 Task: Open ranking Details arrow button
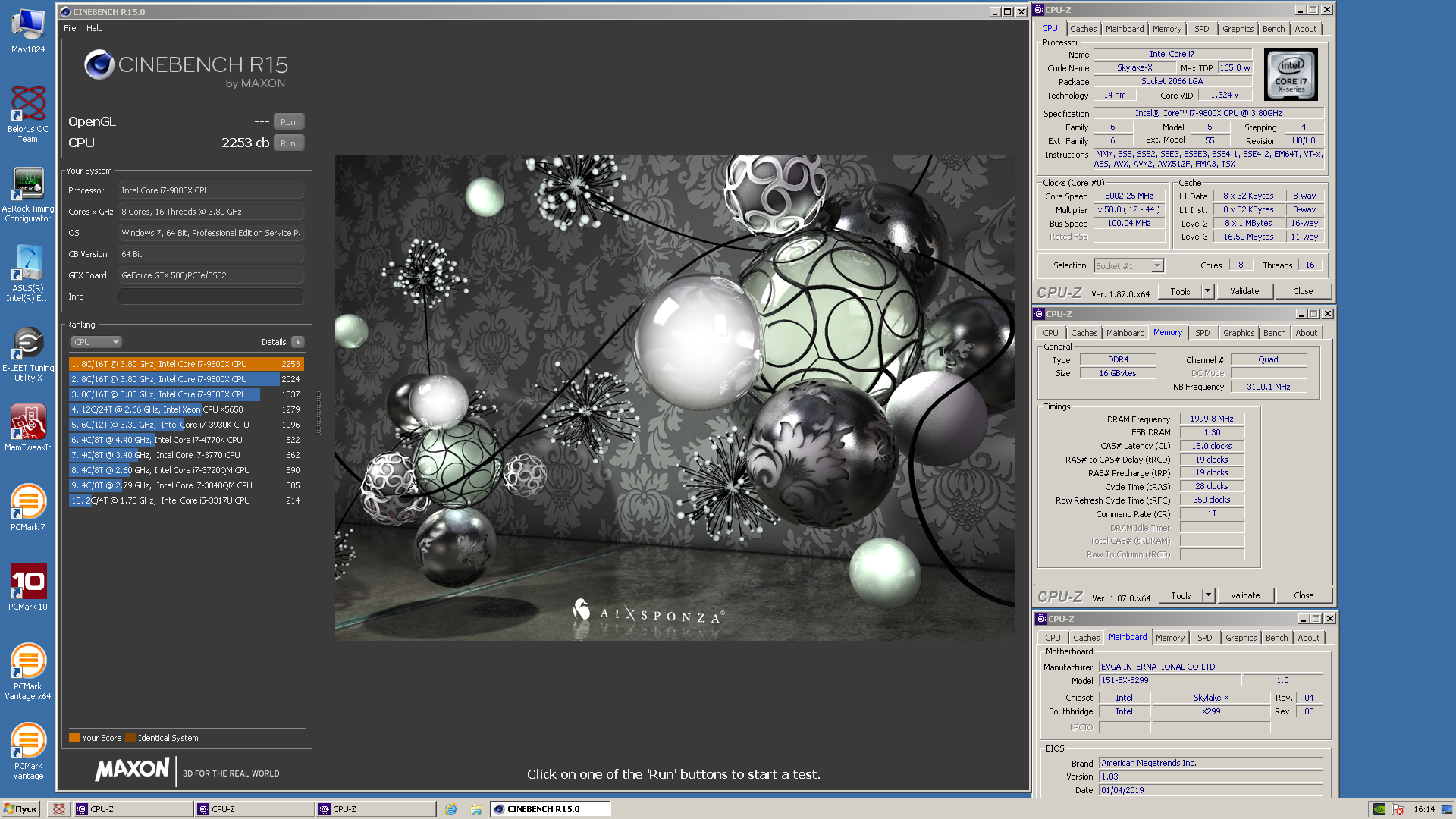[298, 342]
